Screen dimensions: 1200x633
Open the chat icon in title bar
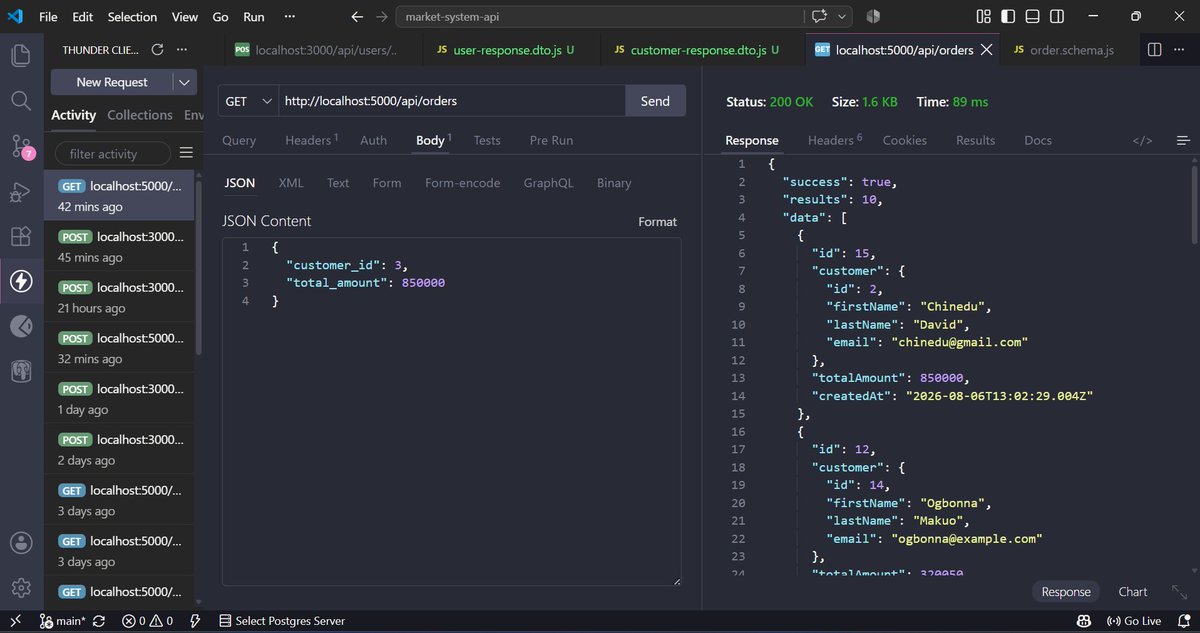click(821, 17)
